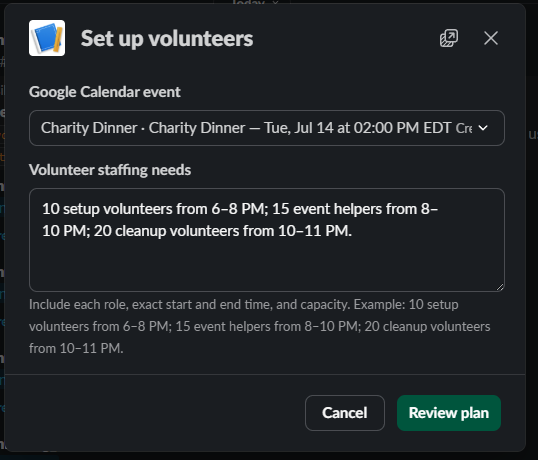Image resolution: width=538 pixels, height=460 pixels.
Task: Click the 'Volunteer staffing needs' label
Action: pos(110,170)
